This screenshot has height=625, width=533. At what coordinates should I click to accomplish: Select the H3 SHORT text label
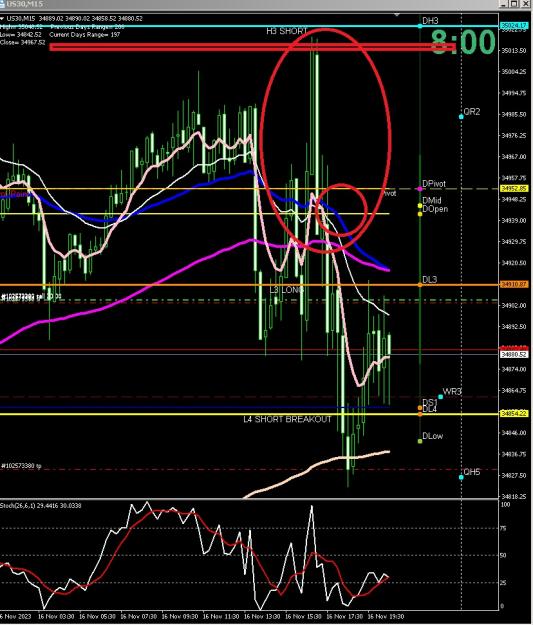pos(287,31)
